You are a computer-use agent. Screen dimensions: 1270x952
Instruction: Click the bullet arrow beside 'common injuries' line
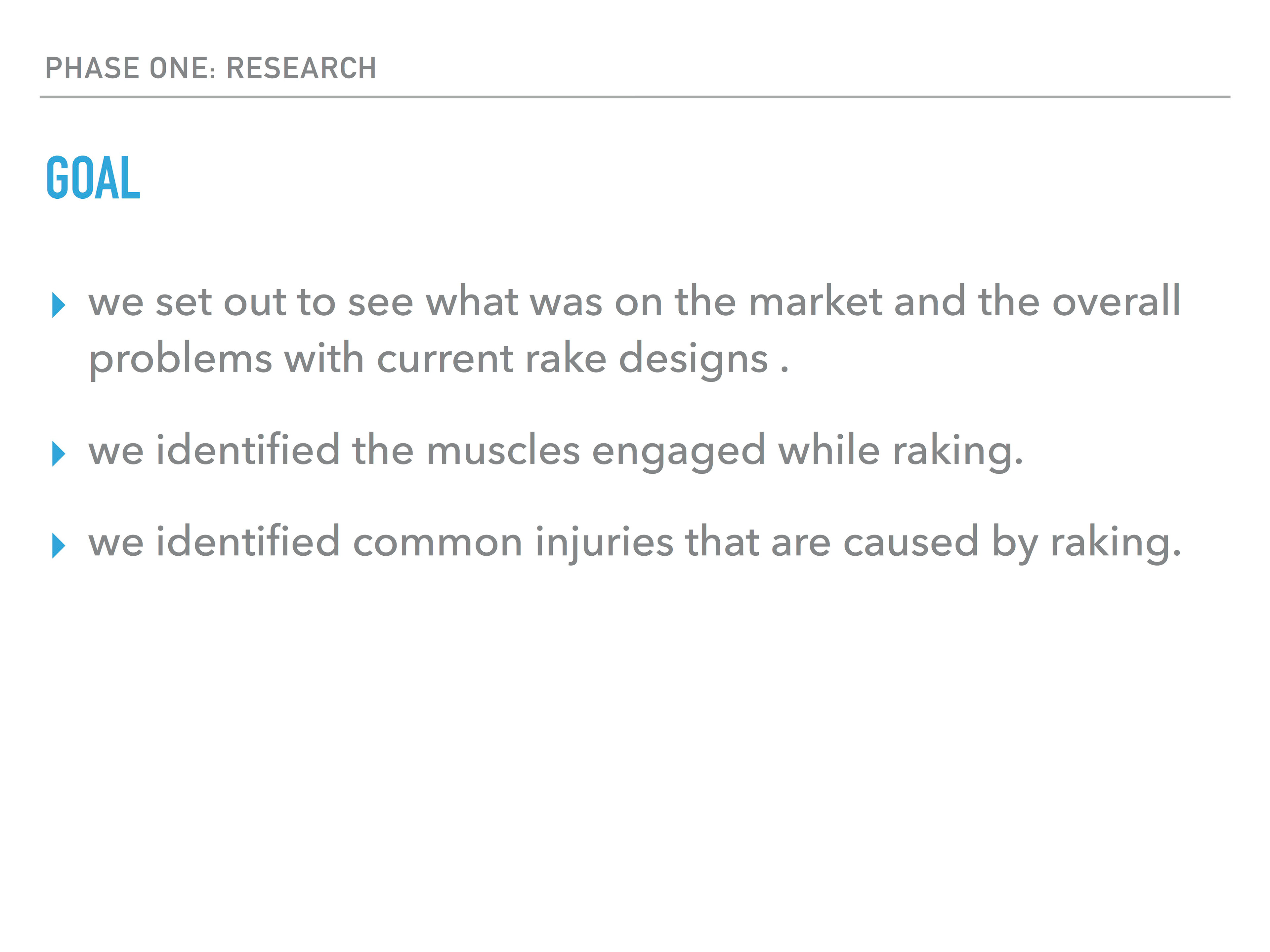click(59, 546)
